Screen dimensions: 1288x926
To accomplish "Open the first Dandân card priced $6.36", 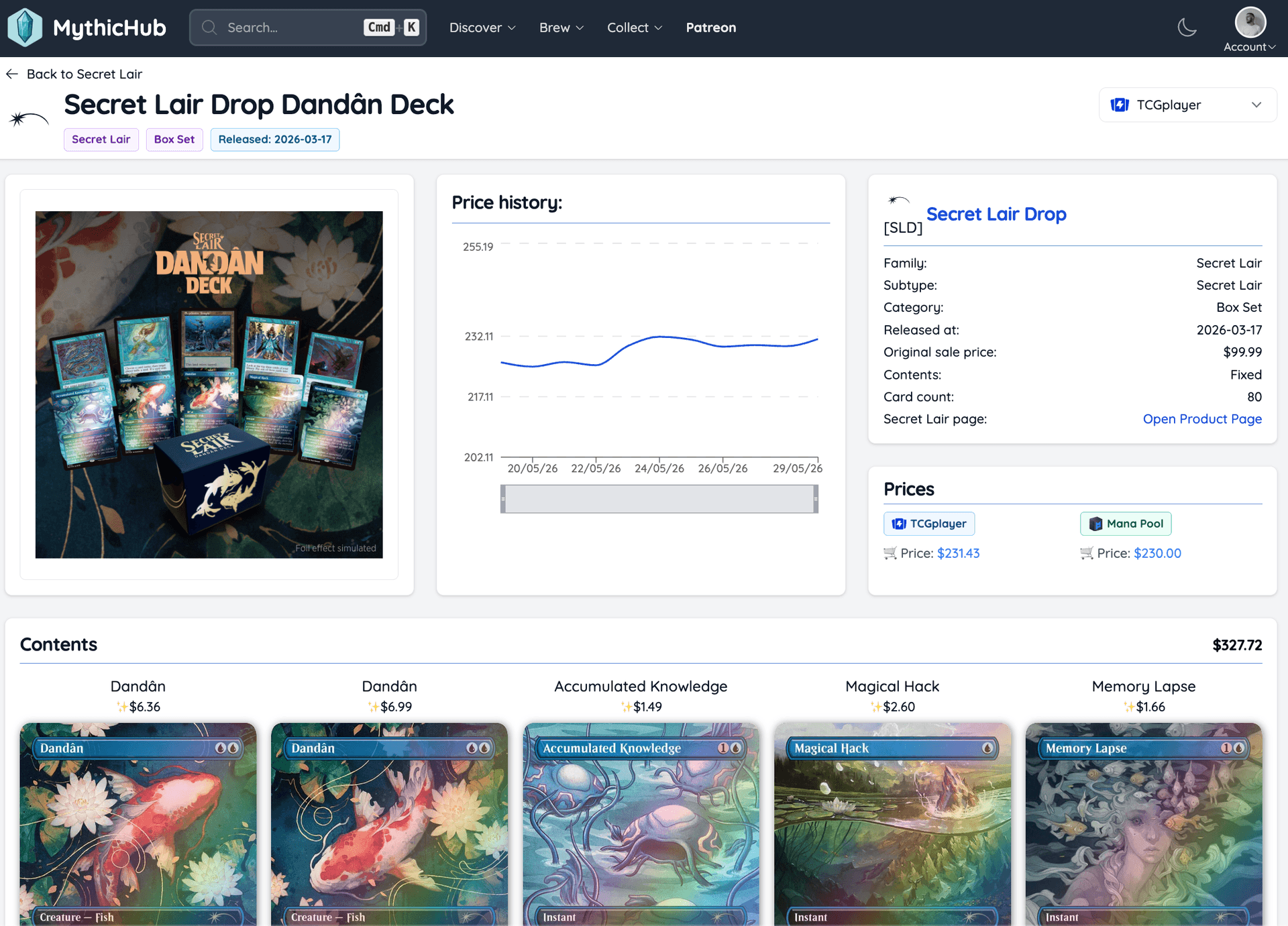I will [138, 824].
